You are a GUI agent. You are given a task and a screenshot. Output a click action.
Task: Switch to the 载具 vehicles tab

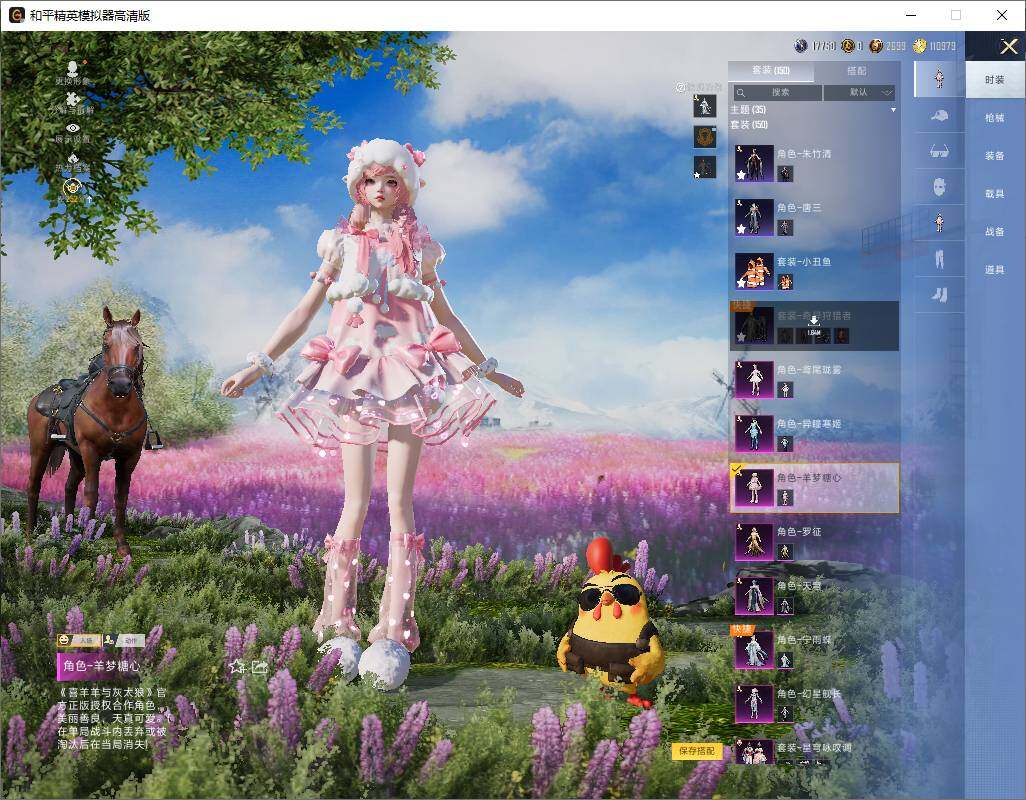point(995,194)
